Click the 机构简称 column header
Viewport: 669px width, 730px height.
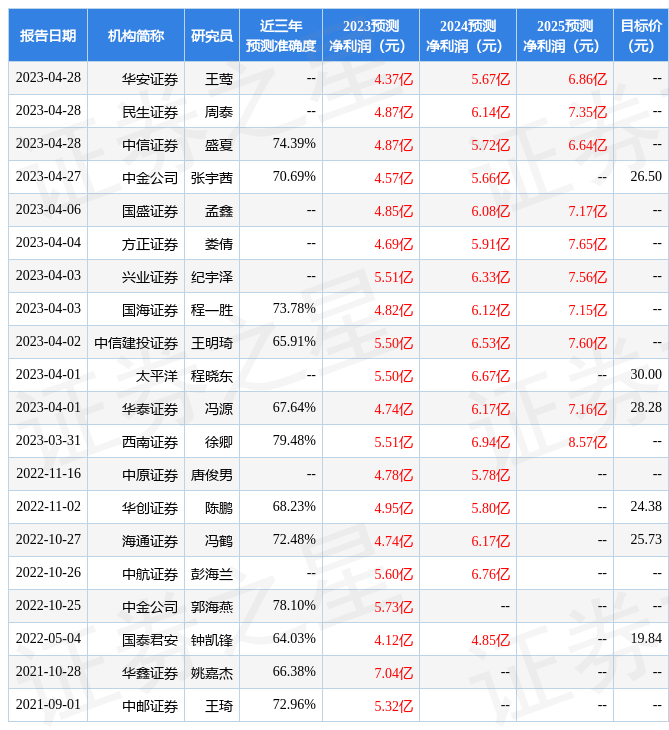pos(135,35)
